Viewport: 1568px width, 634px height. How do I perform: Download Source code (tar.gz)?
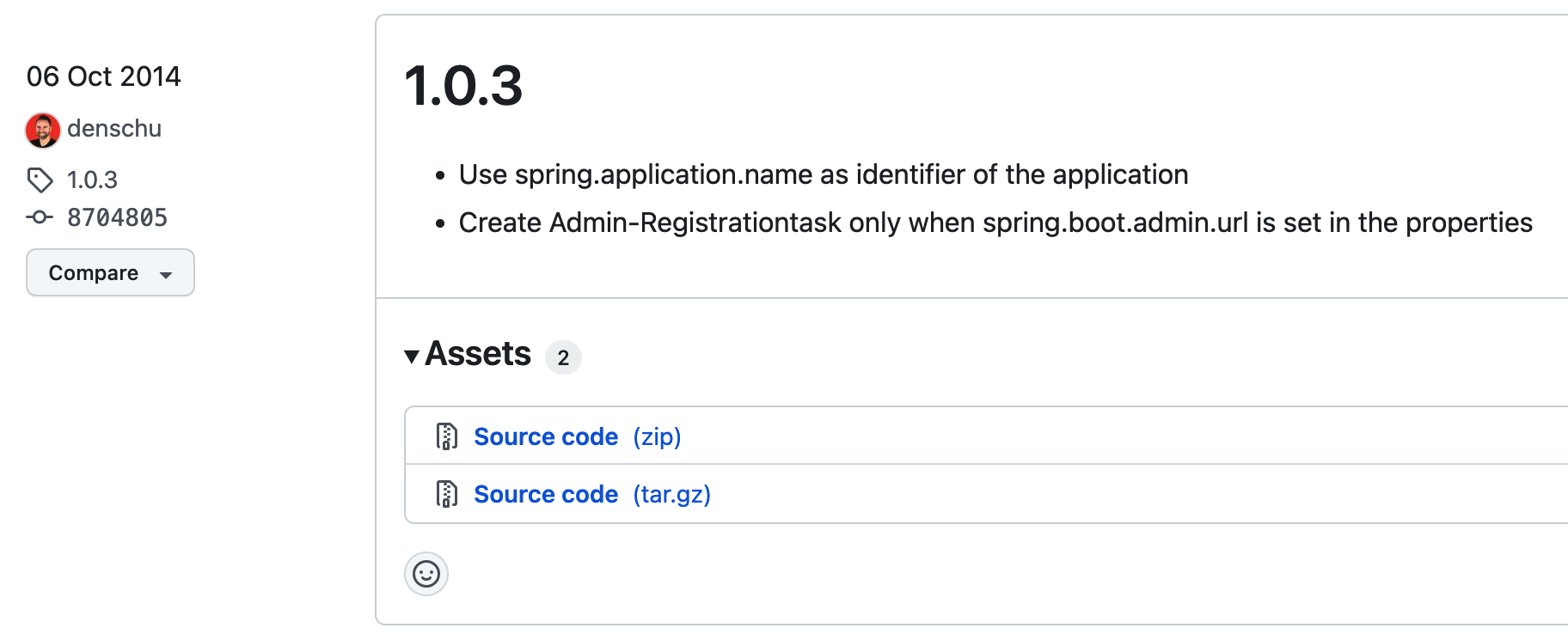coord(592,494)
